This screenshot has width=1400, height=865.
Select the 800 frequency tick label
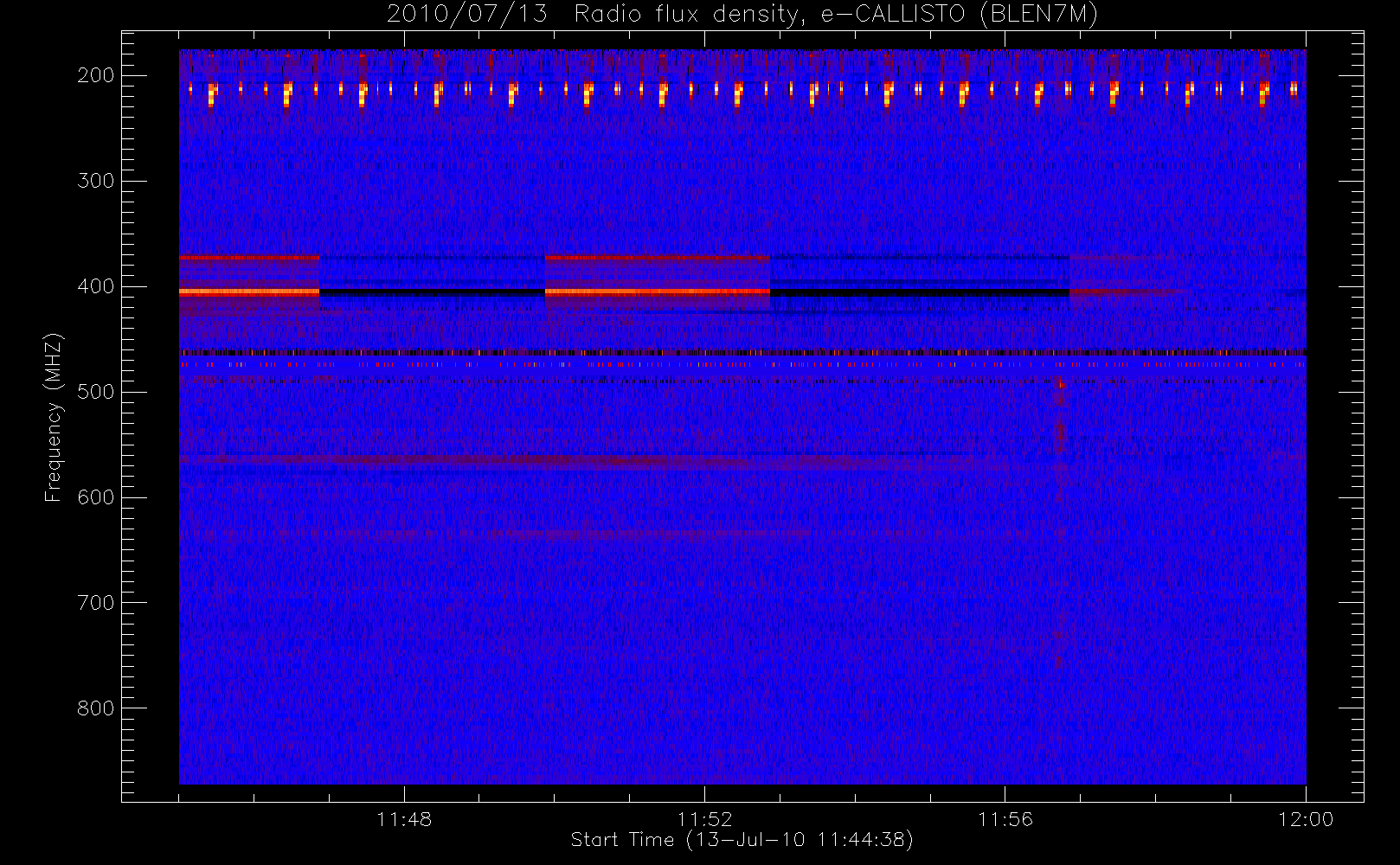(x=95, y=708)
